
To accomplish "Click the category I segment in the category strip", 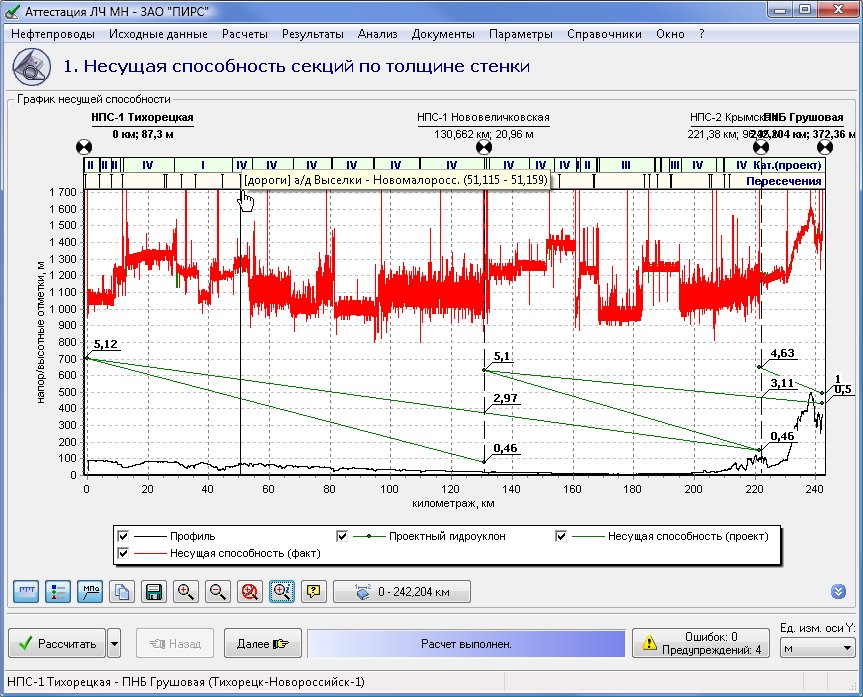I will pyautogui.click(x=203, y=165).
